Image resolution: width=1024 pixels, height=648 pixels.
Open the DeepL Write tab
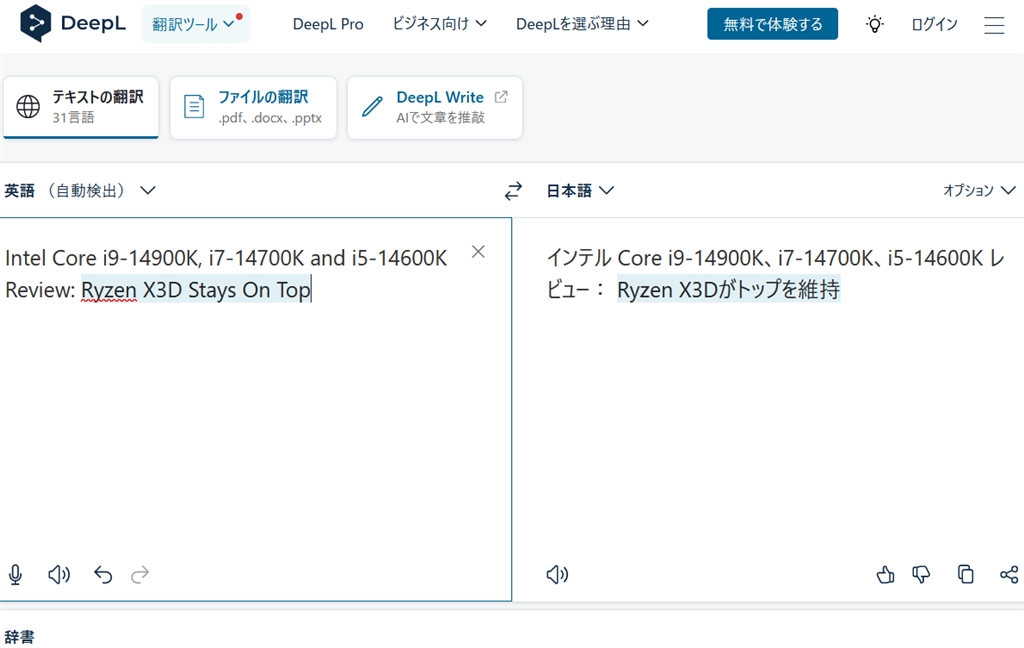point(435,108)
